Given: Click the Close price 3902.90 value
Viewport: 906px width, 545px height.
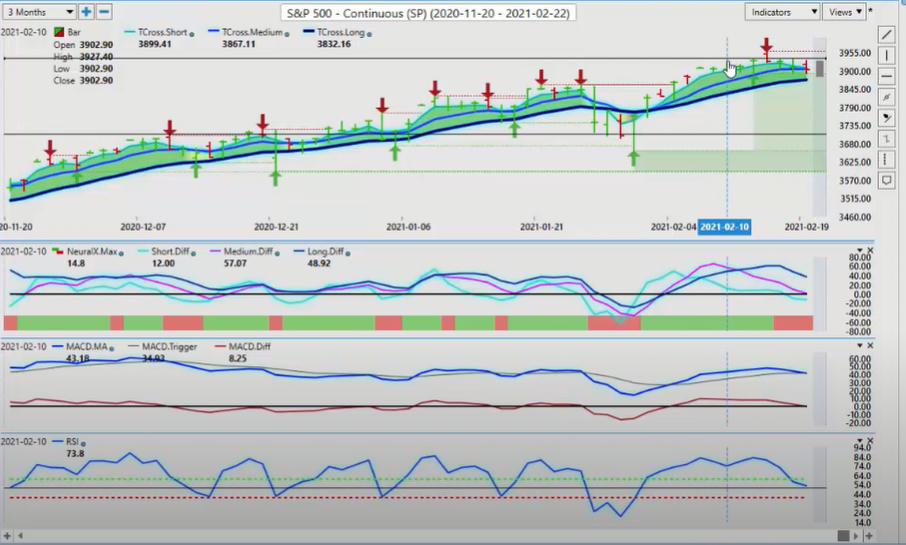Looking at the screenshot, I should pos(96,80).
